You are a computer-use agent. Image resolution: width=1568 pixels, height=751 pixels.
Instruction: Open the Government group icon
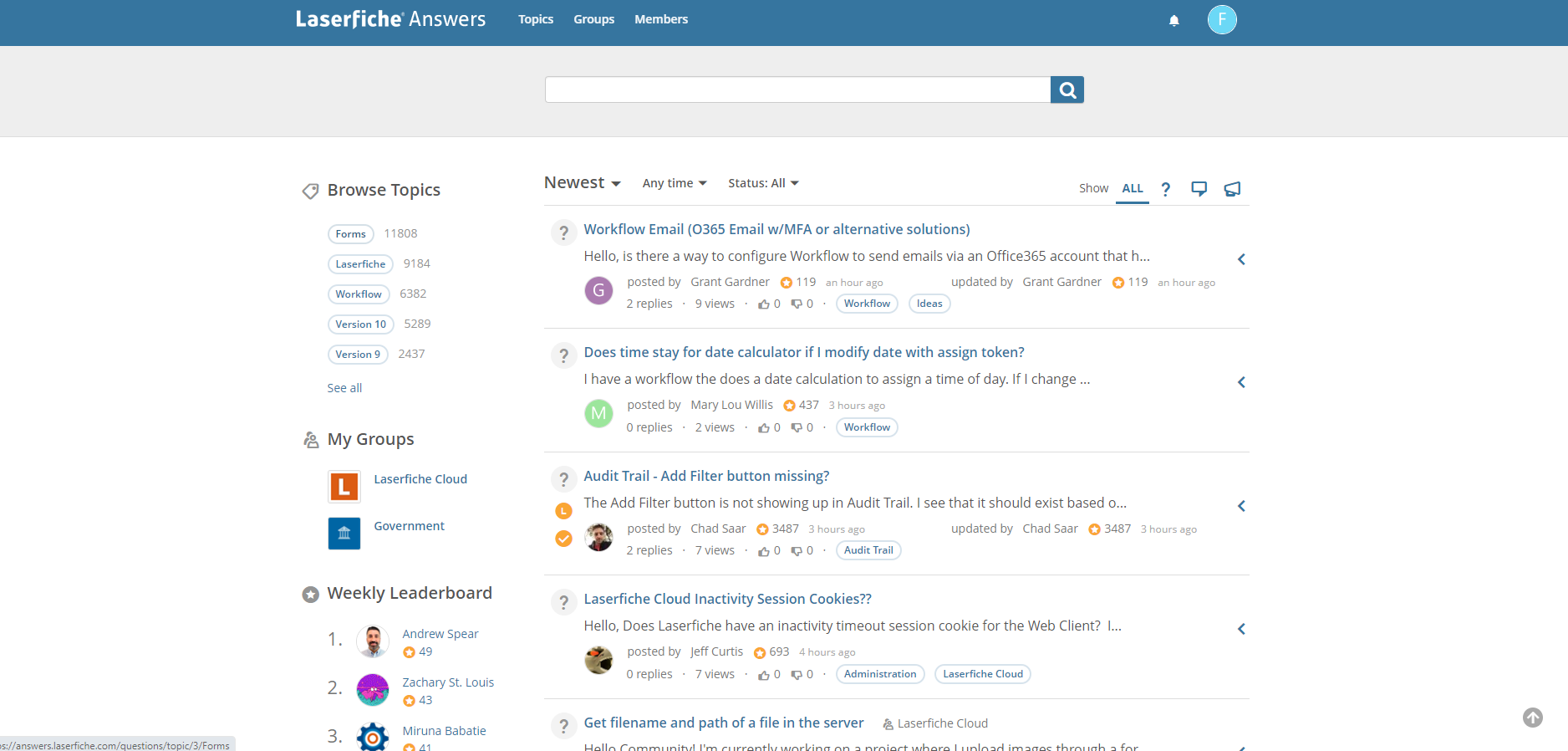click(344, 534)
